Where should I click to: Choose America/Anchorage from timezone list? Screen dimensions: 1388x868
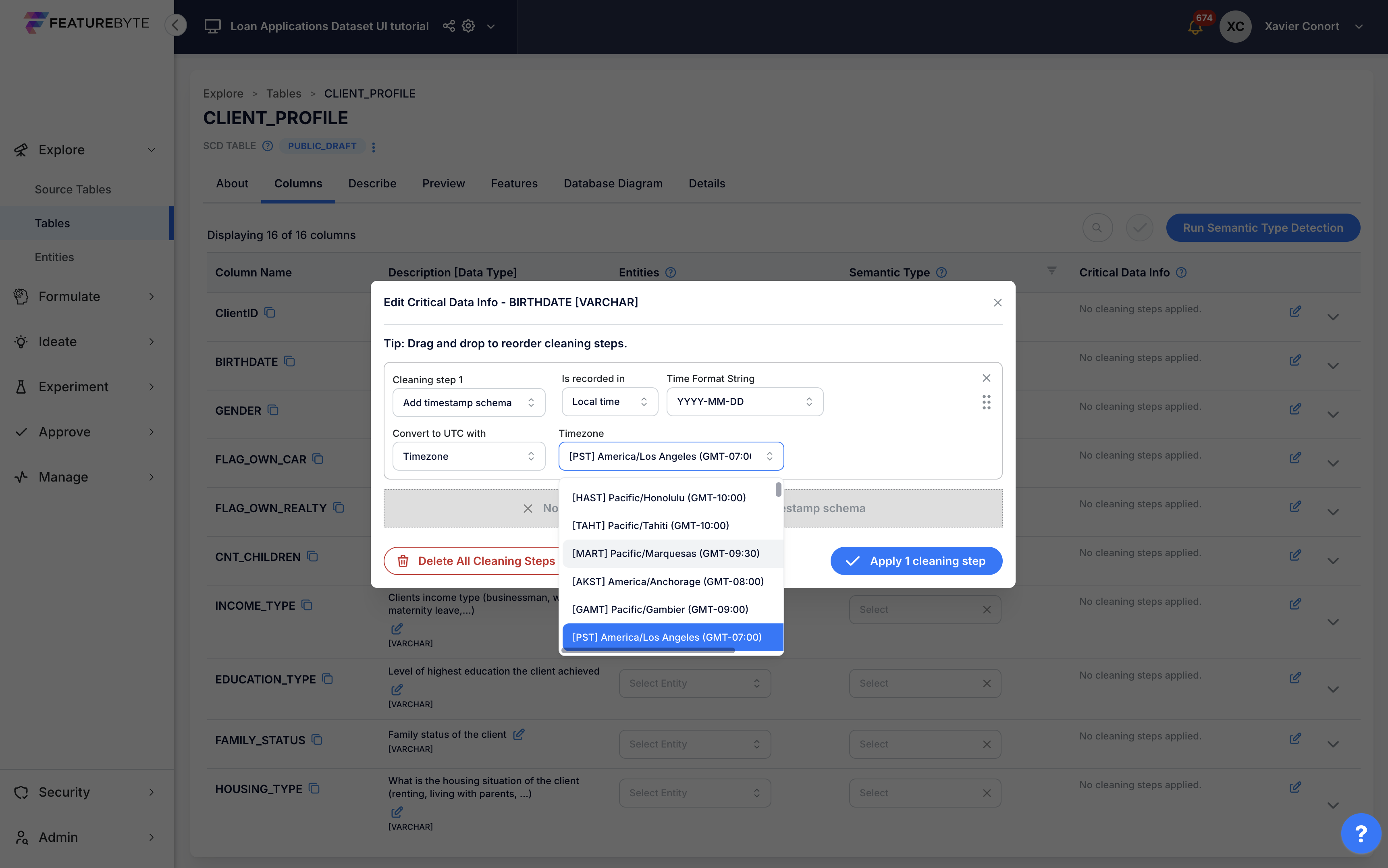coord(667,581)
